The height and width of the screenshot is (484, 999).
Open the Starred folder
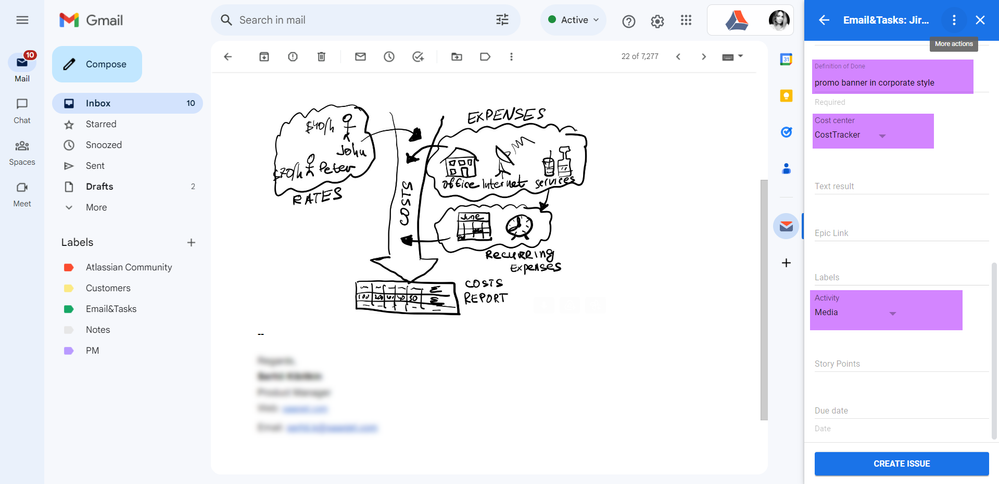[127, 124]
